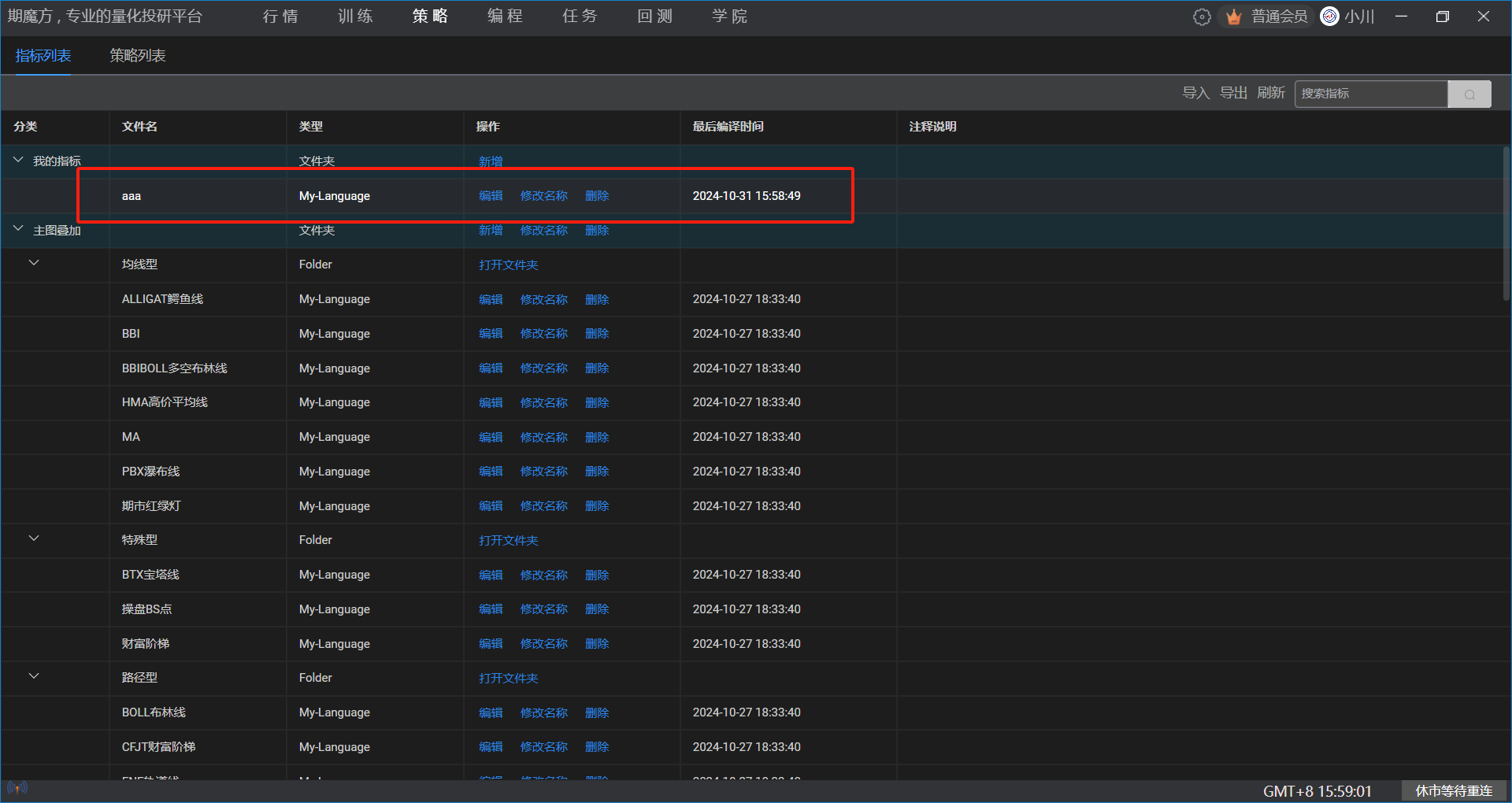Click the 导入 button
Image resolution: width=1512 pixels, height=803 pixels.
[x=1195, y=93]
